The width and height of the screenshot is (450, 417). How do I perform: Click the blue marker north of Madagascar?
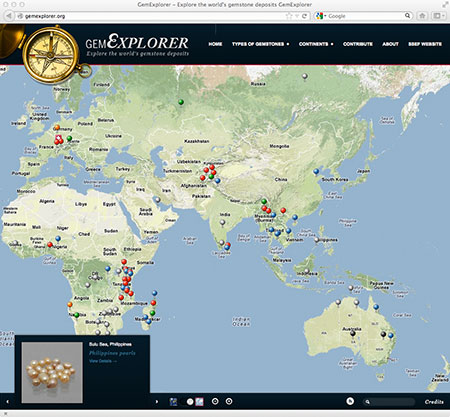tap(154, 293)
